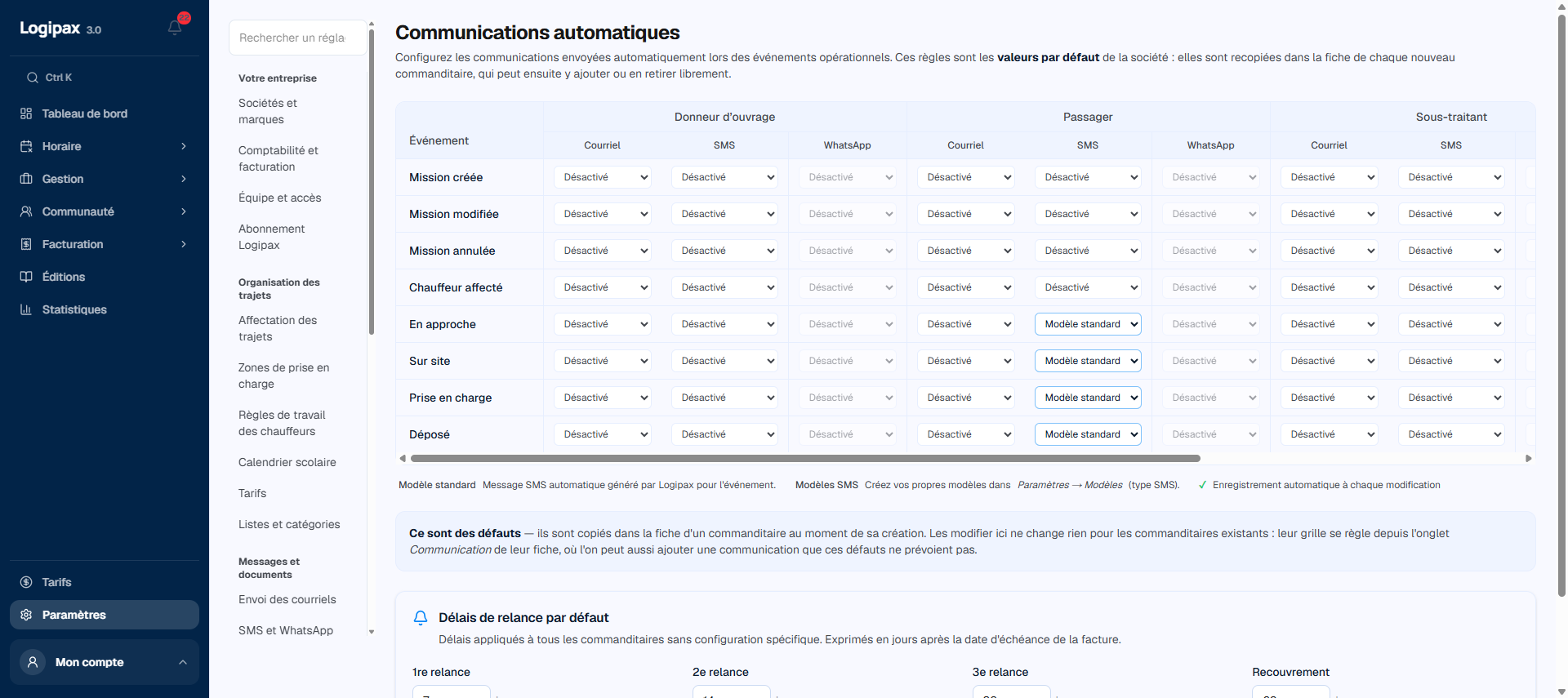Expand the Horaire submenu chevron
This screenshot has height=698, width=1568.
[x=184, y=146]
